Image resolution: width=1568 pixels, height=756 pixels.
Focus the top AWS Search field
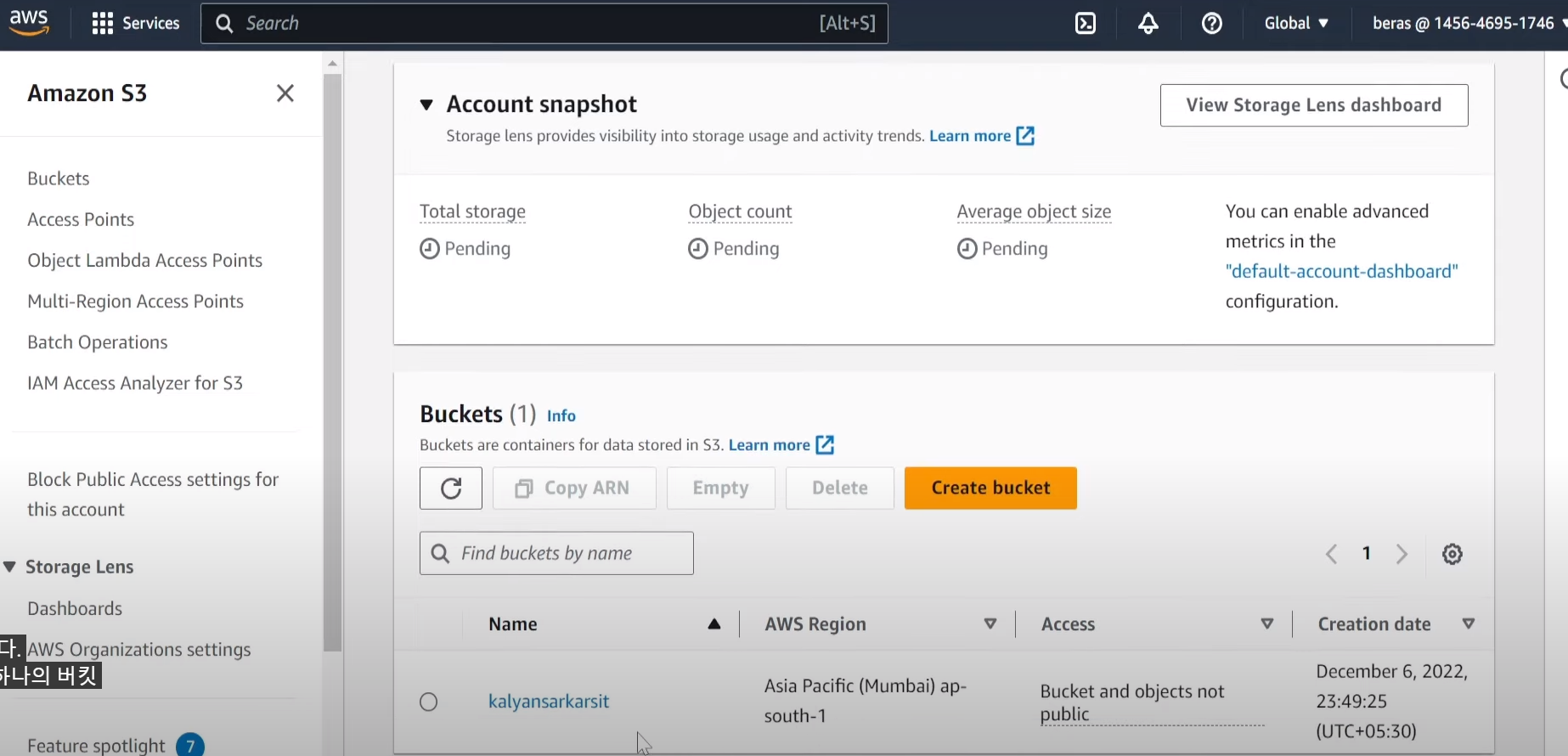544,23
